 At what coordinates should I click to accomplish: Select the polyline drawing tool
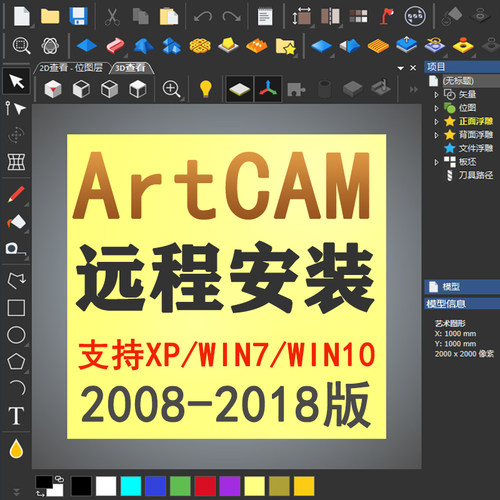tap(16, 281)
